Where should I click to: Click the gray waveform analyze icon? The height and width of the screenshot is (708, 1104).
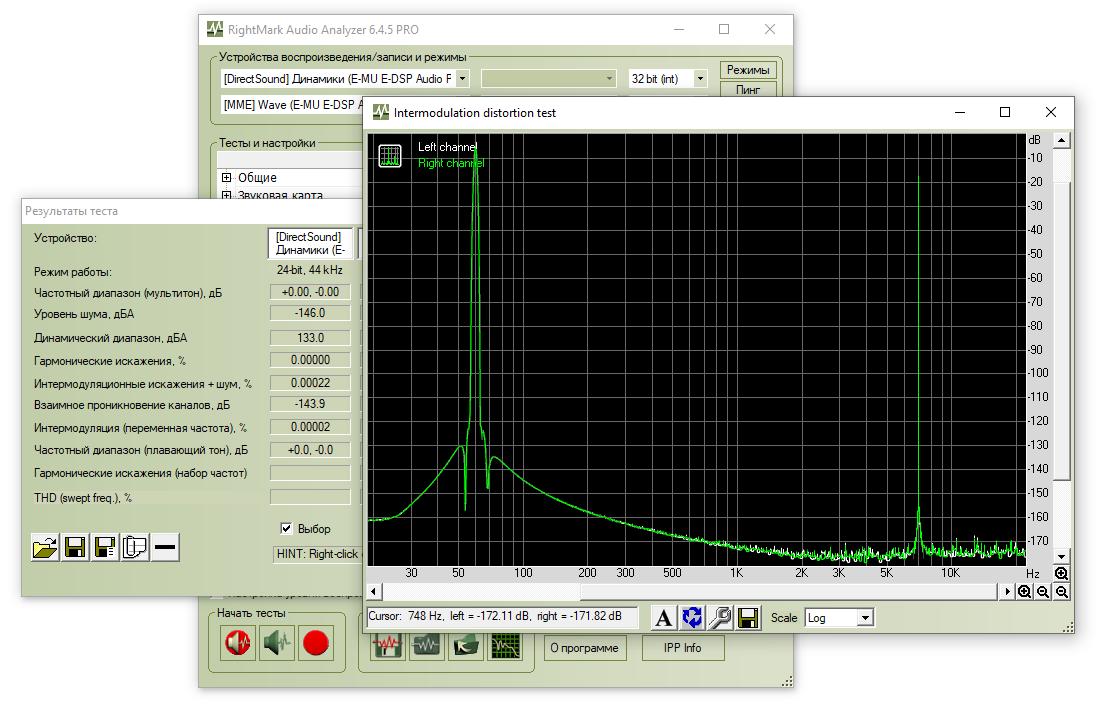click(427, 645)
